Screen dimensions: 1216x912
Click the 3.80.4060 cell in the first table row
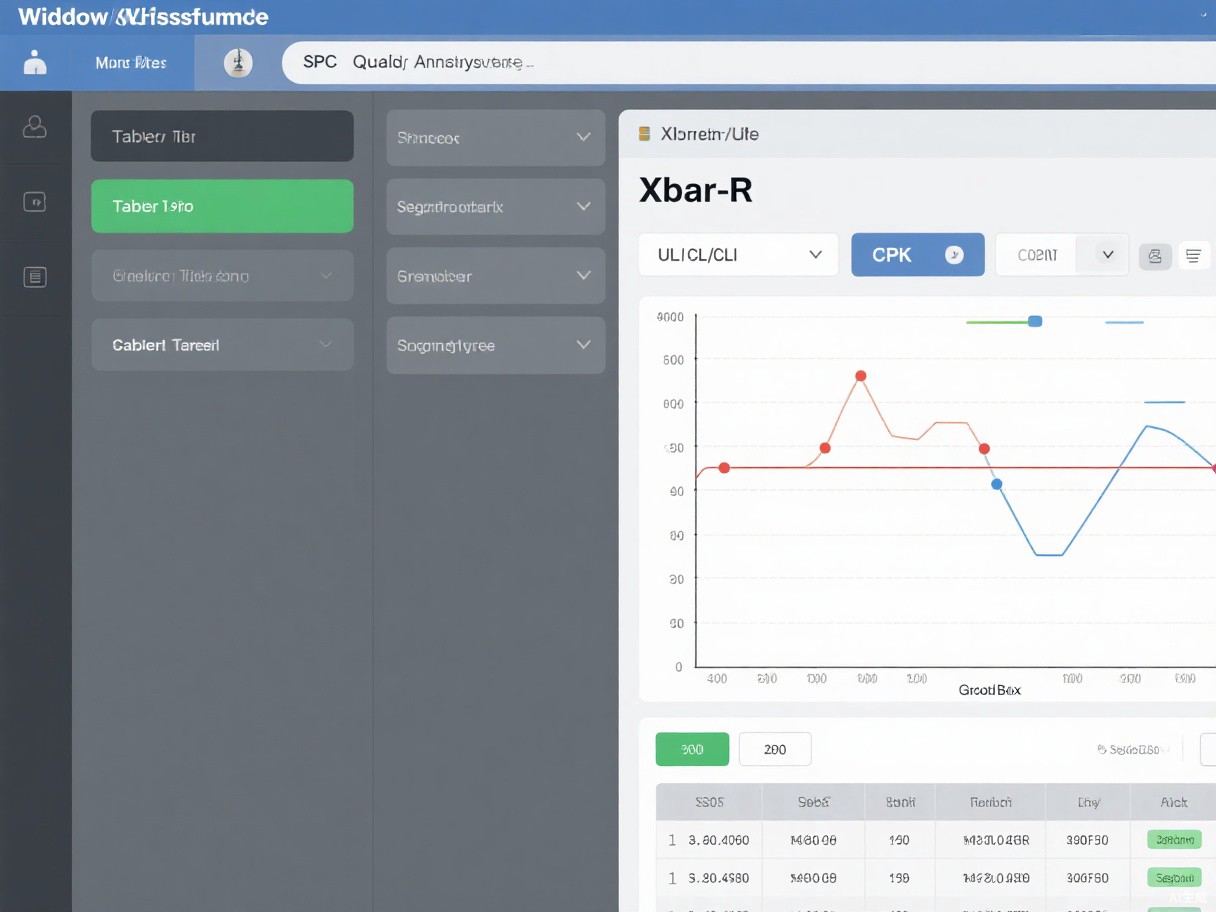point(719,840)
